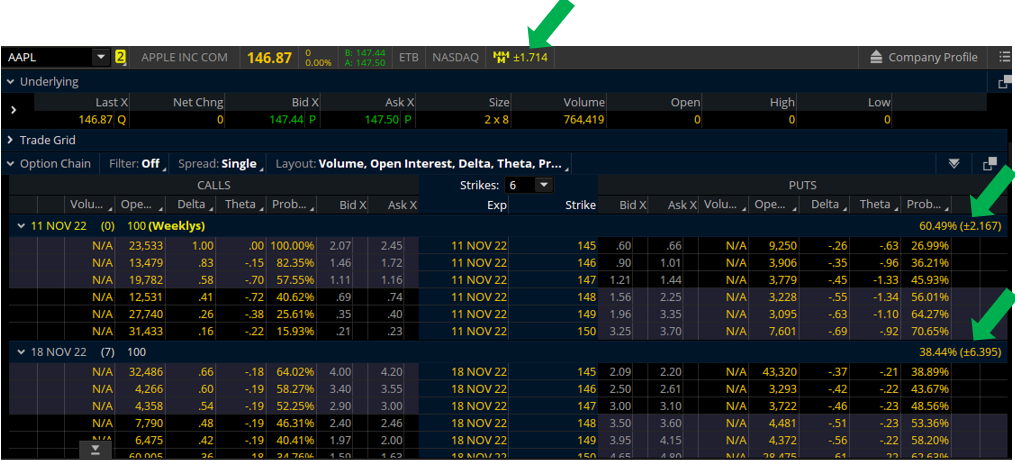Click the yellow number 2 link badge
This screenshot has width=1015, height=460.
tap(120, 57)
